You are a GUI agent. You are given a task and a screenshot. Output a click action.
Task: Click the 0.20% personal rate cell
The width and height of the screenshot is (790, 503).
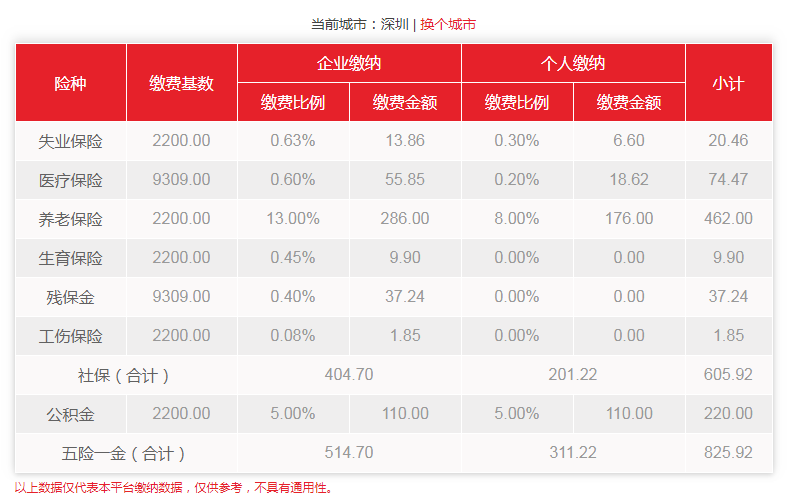coord(517,179)
